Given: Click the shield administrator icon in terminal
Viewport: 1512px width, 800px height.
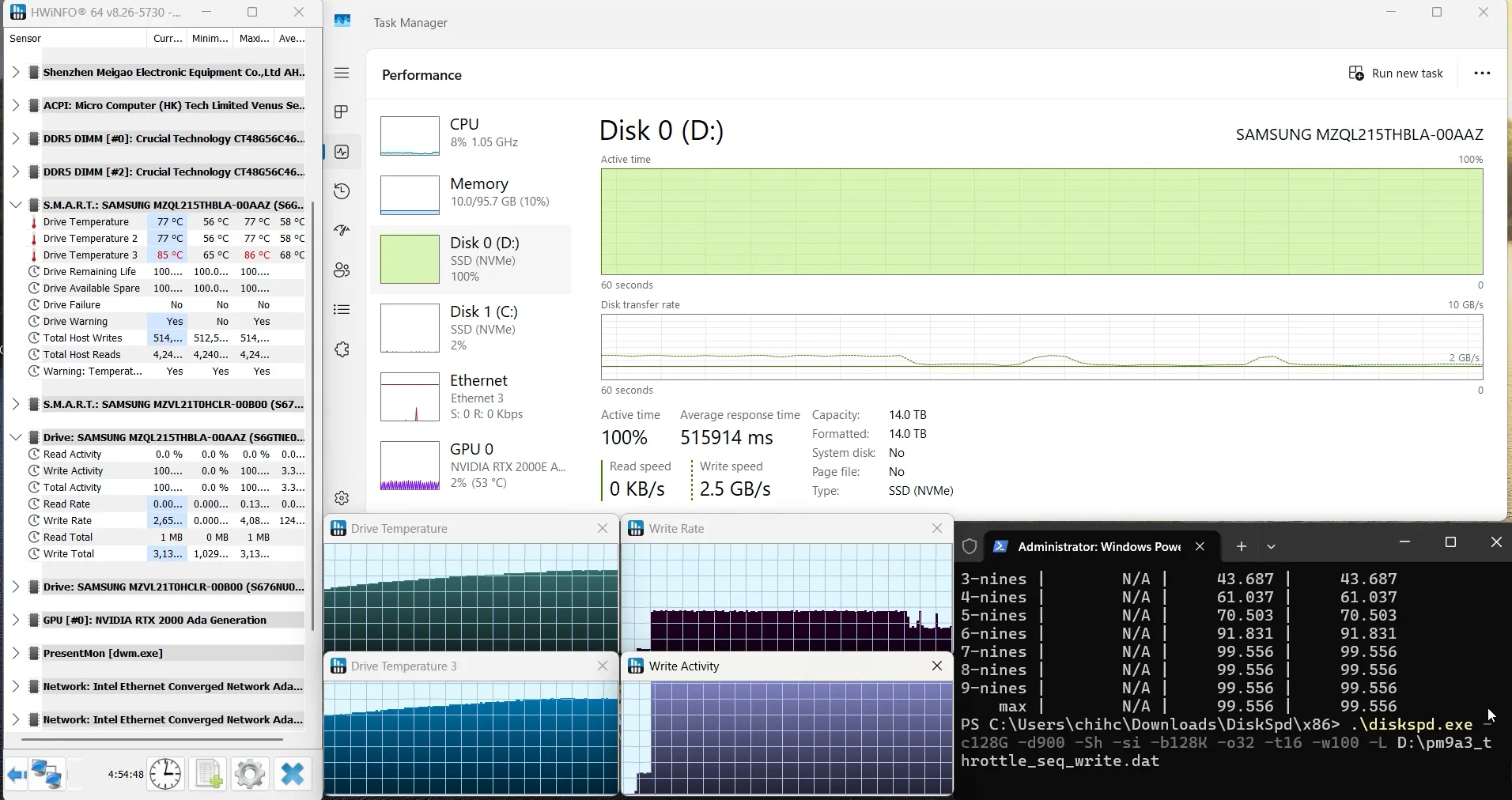Looking at the screenshot, I should (970, 546).
